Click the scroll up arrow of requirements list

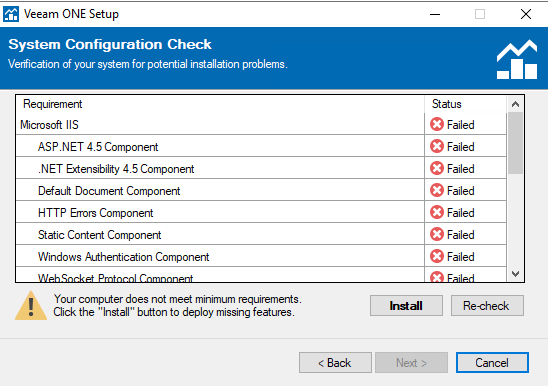pyautogui.click(x=515, y=104)
